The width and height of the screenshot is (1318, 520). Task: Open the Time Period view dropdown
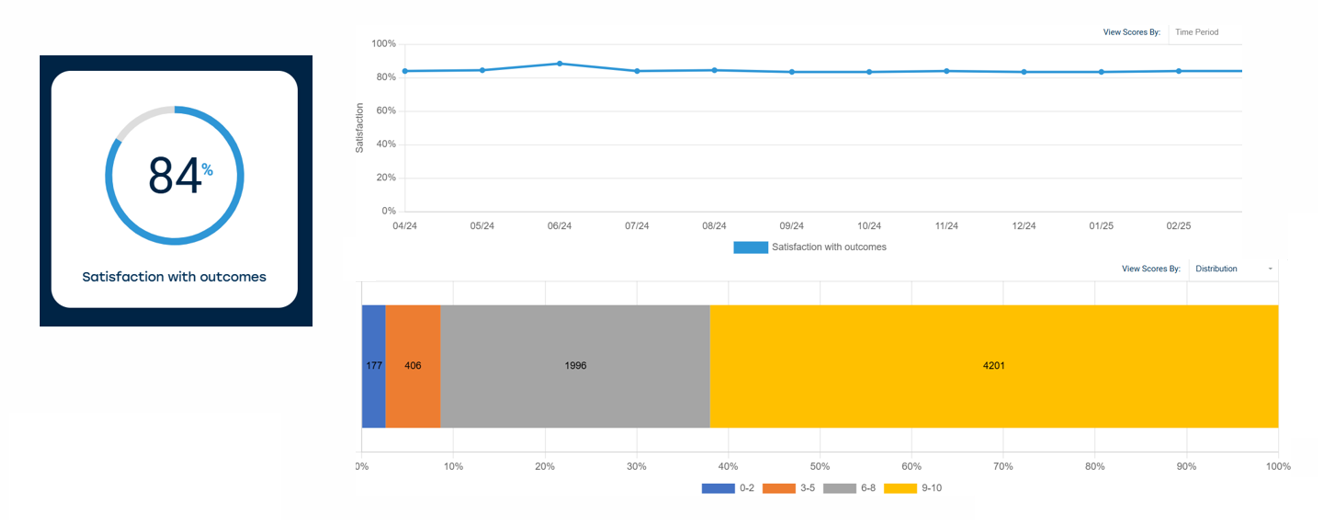tap(1206, 32)
